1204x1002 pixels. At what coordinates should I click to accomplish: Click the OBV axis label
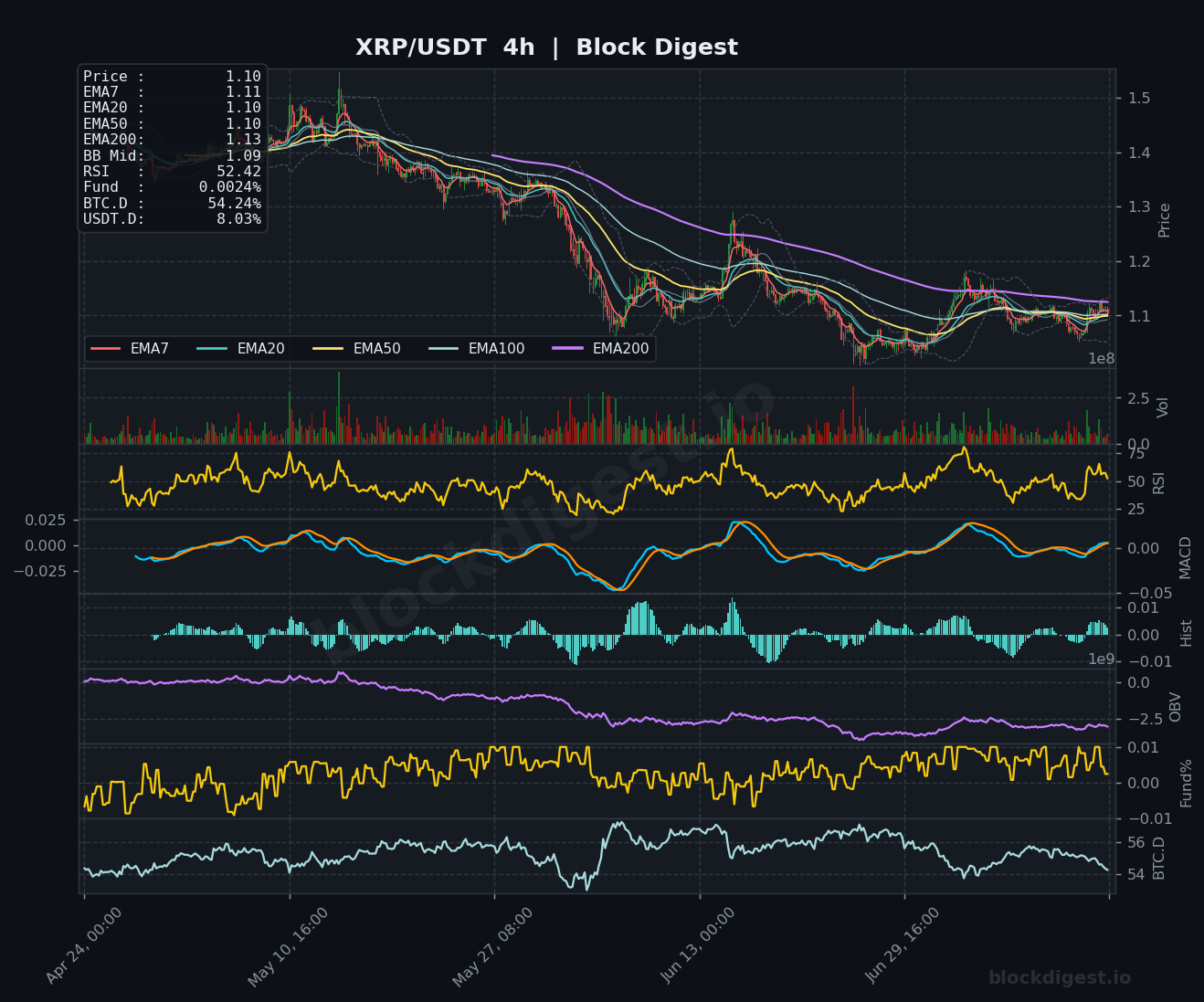[1175, 707]
